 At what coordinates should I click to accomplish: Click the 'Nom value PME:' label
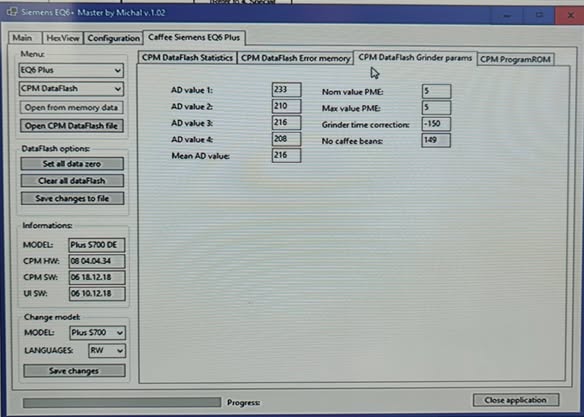click(x=352, y=92)
